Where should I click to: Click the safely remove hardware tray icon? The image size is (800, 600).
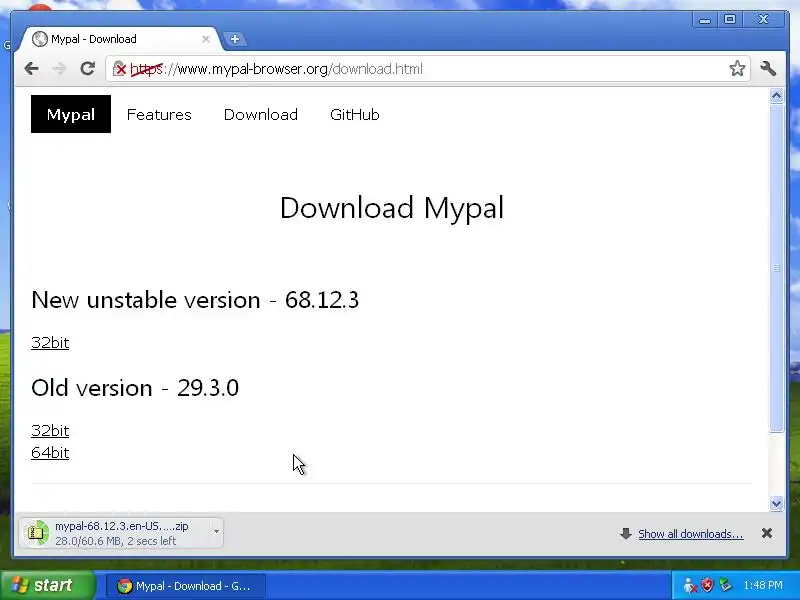coord(725,585)
